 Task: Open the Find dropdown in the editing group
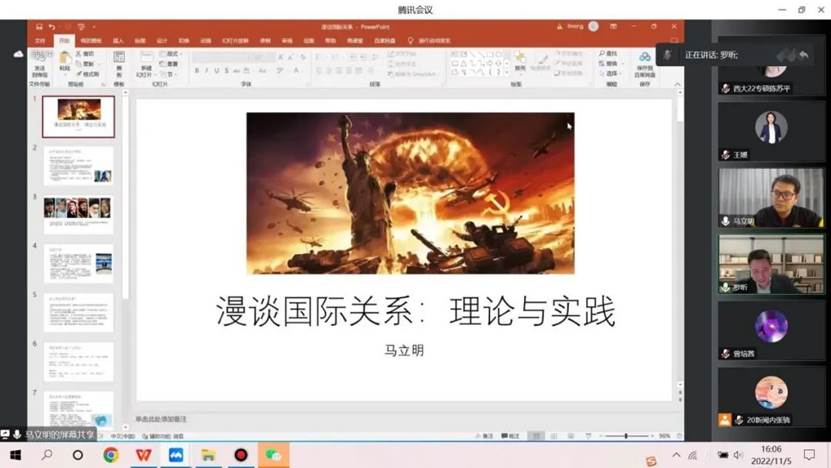[609, 53]
